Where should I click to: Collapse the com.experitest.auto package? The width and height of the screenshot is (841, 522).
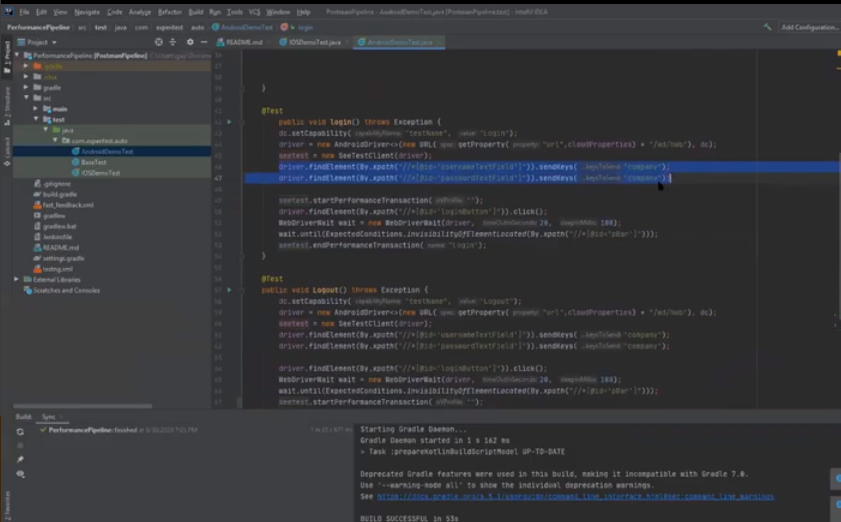coord(55,141)
